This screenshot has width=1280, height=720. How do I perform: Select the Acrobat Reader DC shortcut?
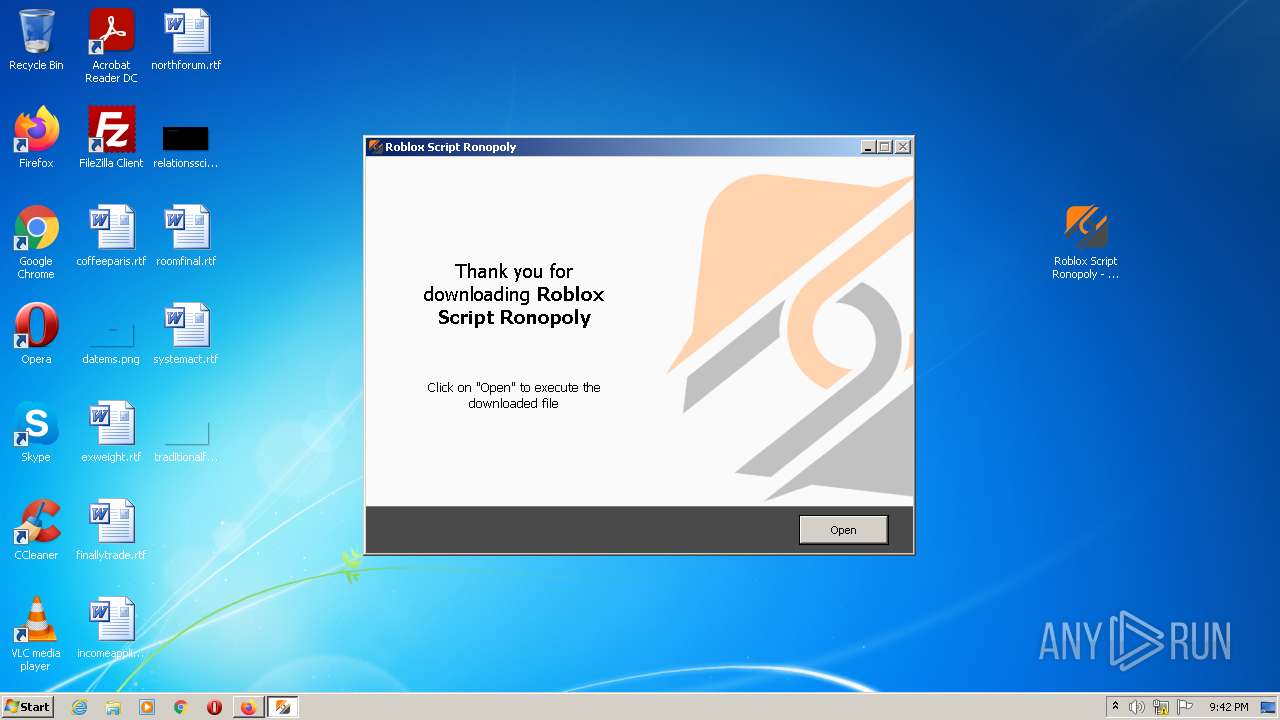[x=111, y=46]
